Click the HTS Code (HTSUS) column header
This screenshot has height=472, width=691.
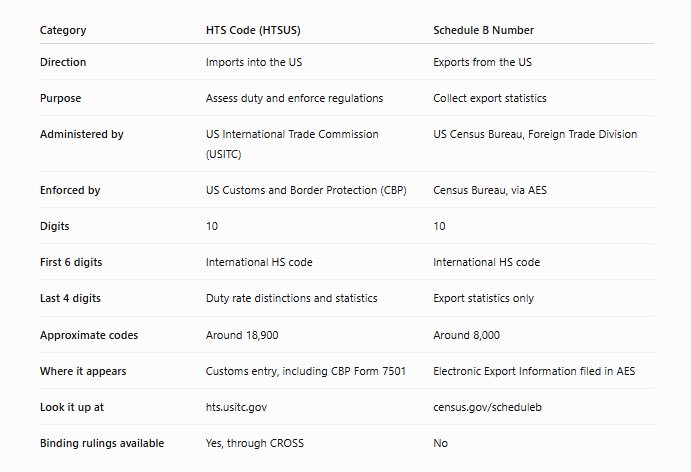(x=253, y=30)
